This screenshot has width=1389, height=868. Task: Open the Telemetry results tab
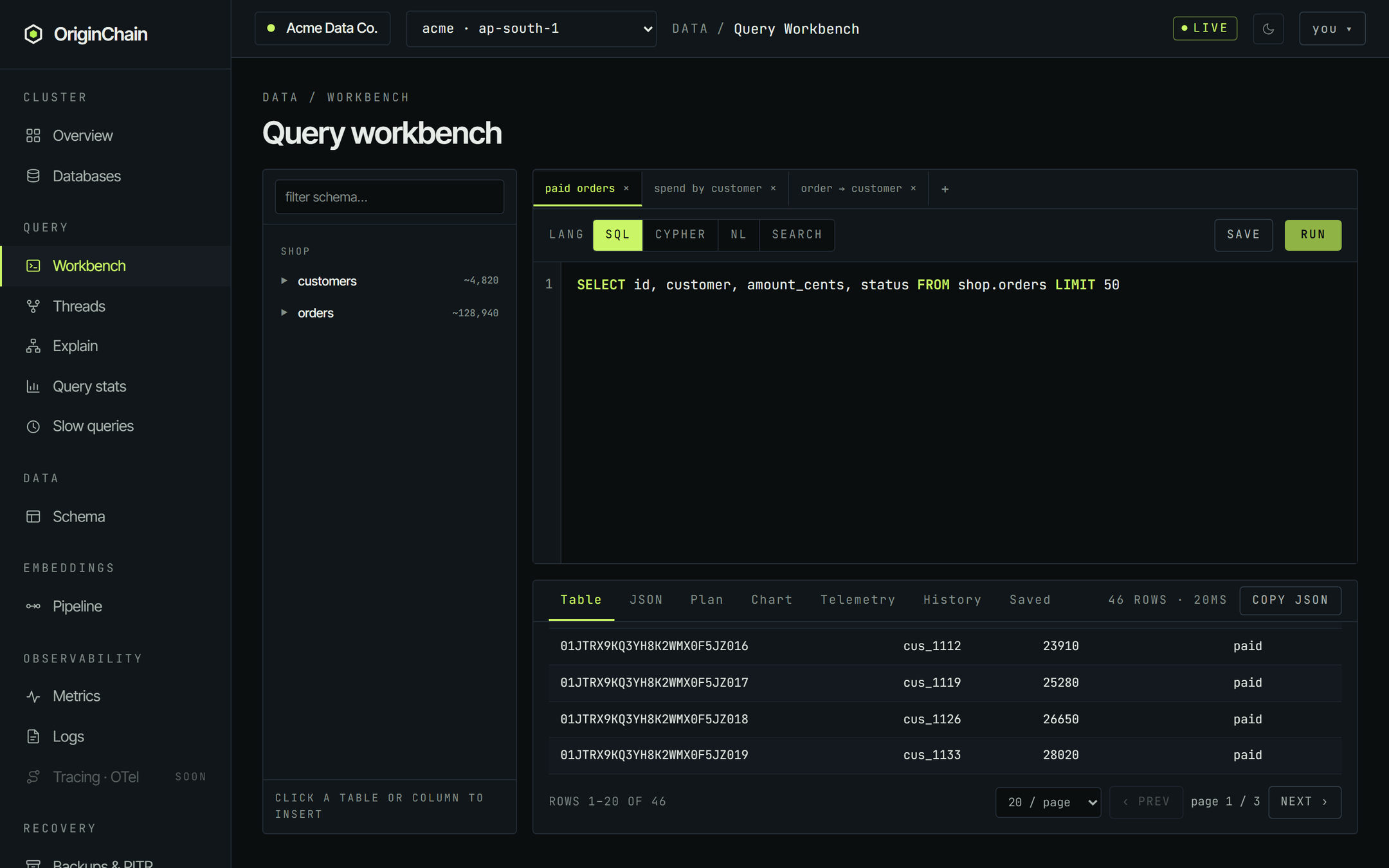[x=858, y=600]
